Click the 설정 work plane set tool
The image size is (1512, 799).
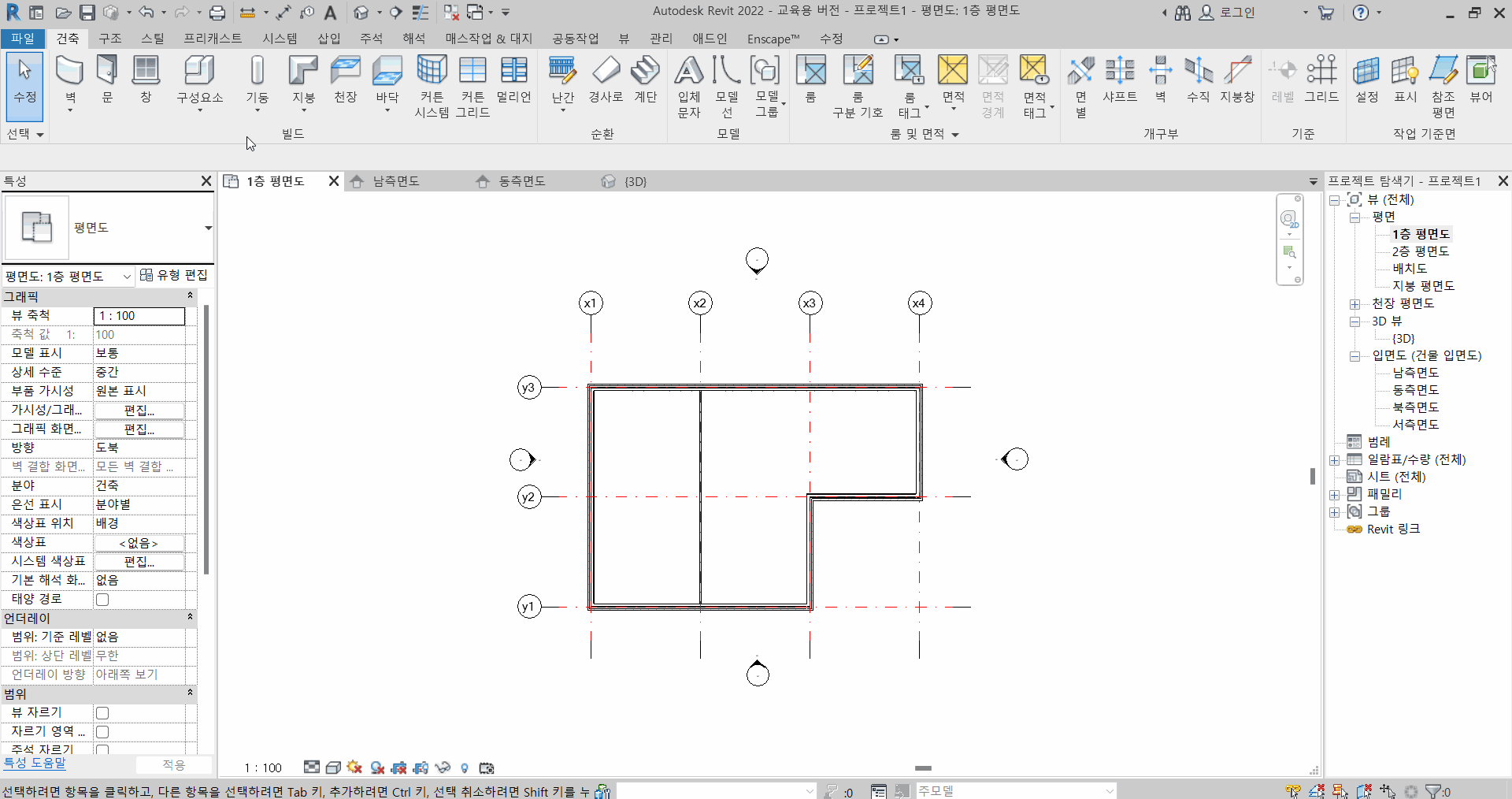pos(1366,79)
